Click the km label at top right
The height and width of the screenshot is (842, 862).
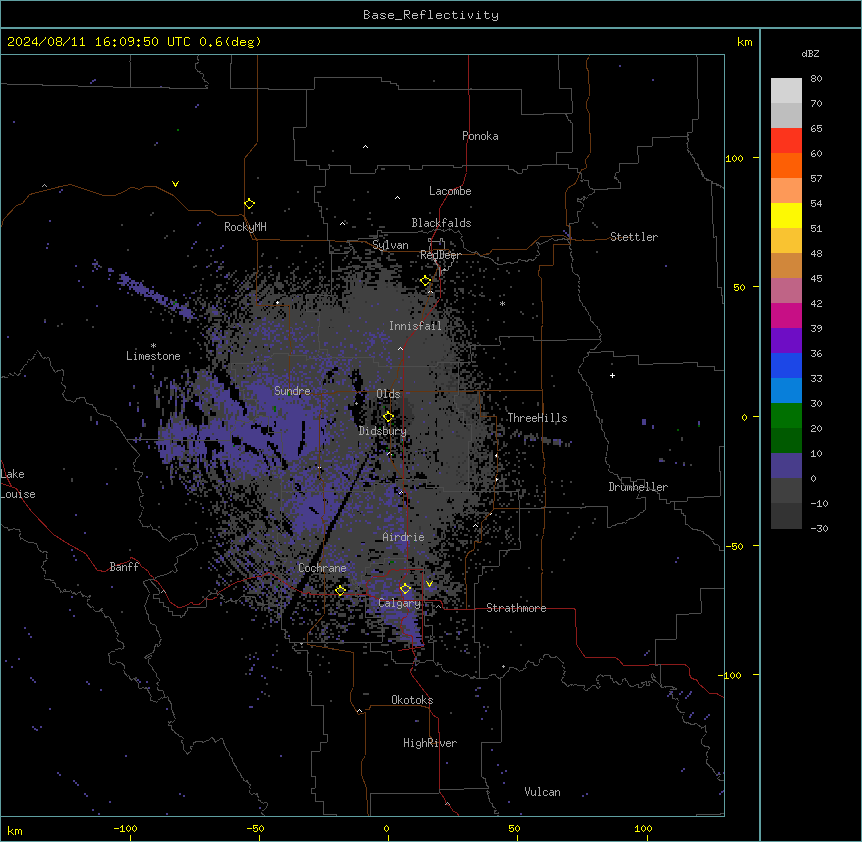tap(745, 42)
